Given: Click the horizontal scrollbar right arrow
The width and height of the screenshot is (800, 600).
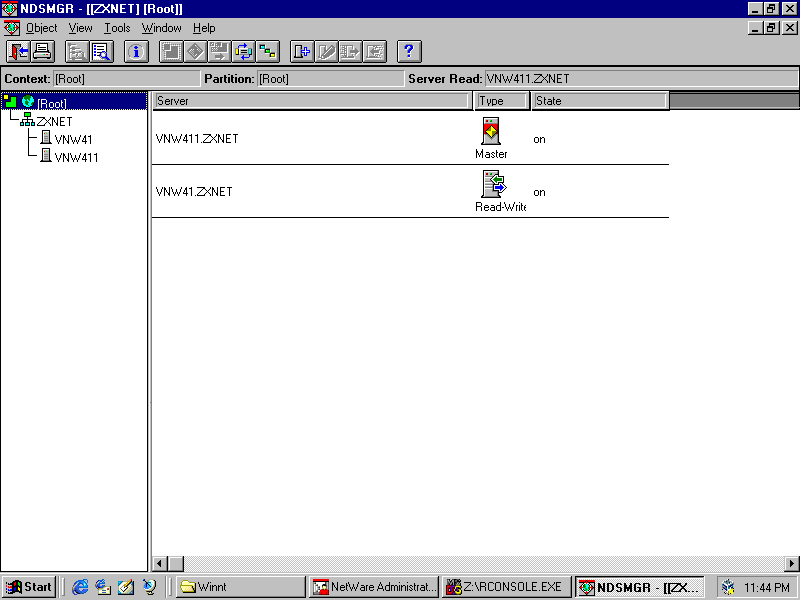Looking at the screenshot, I should pos(791,564).
